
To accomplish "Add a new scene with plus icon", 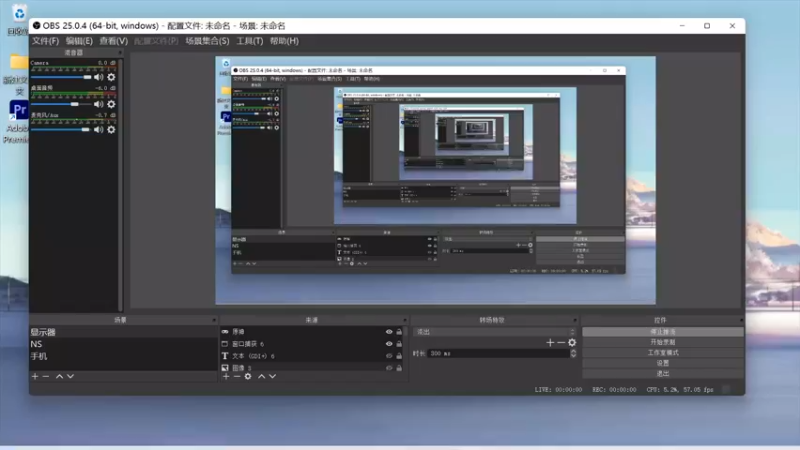I will [35, 377].
